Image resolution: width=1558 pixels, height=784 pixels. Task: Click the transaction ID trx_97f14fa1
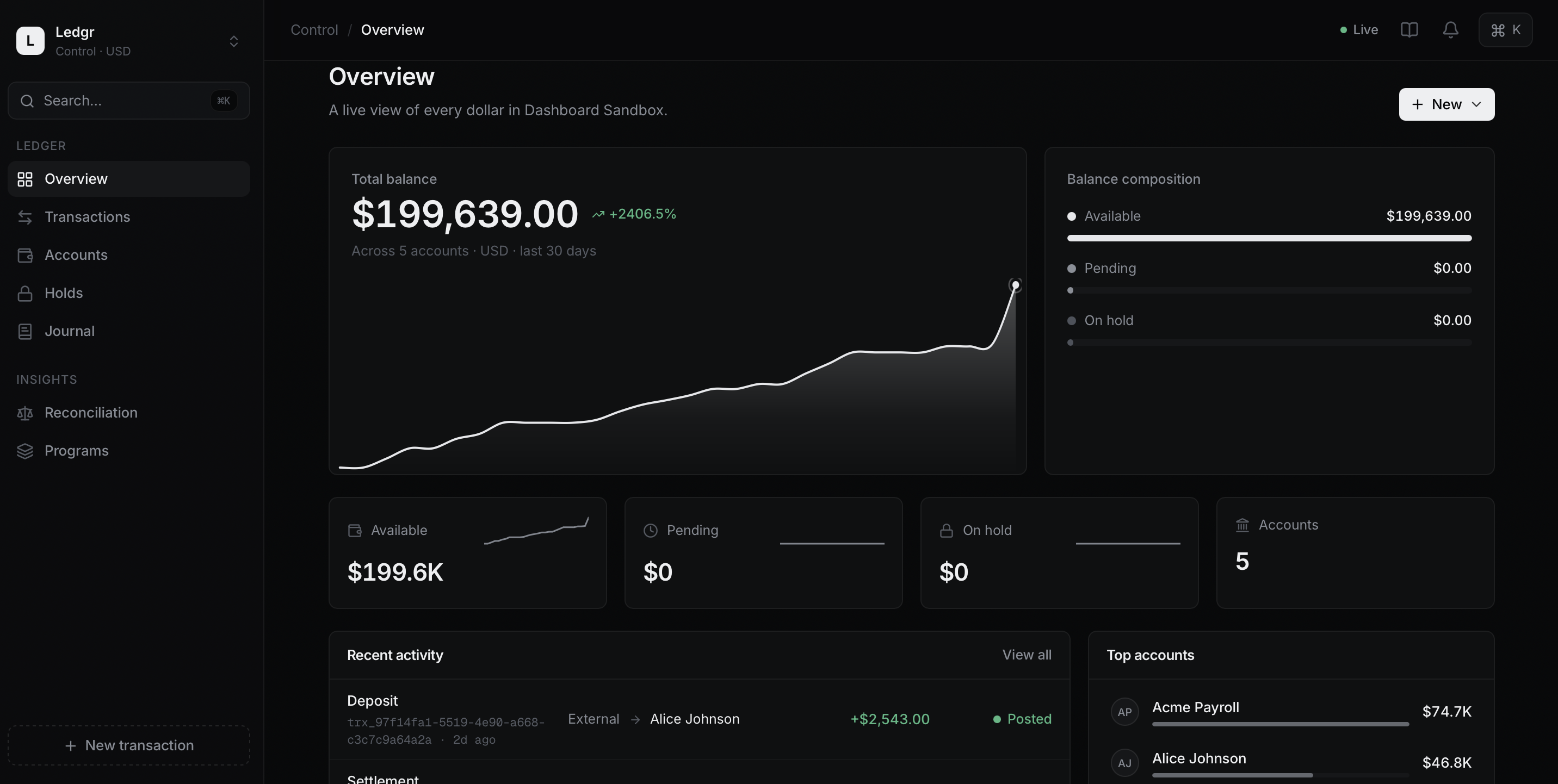click(x=446, y=731)
